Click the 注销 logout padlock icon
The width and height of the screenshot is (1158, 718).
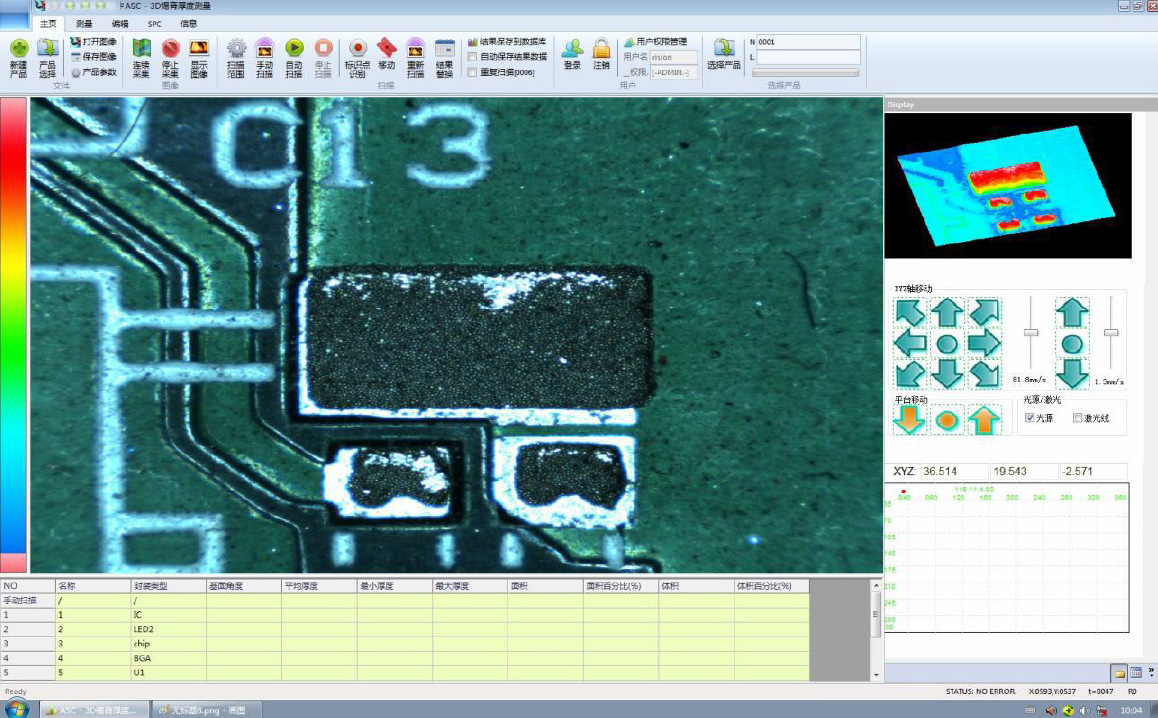pyautogui.click(x=602, y=49)
